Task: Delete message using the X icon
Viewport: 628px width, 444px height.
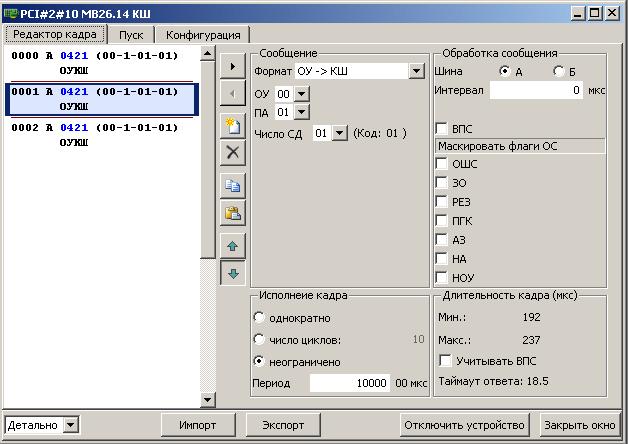Action: pyautogui.click(x=233, y=153)
